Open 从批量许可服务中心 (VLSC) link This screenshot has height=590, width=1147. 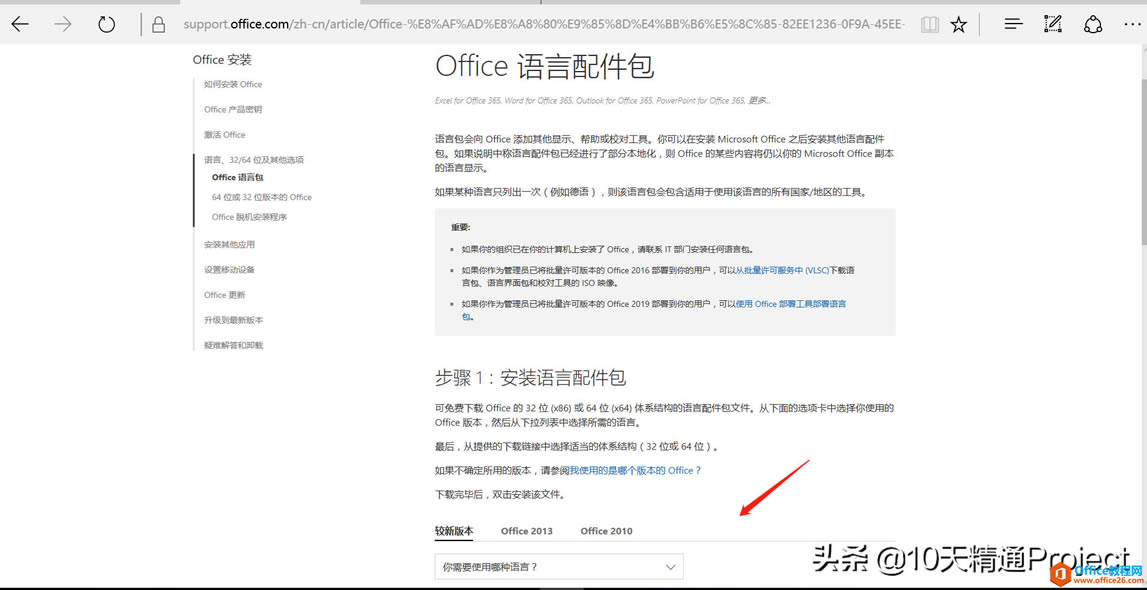click(782, 271)
